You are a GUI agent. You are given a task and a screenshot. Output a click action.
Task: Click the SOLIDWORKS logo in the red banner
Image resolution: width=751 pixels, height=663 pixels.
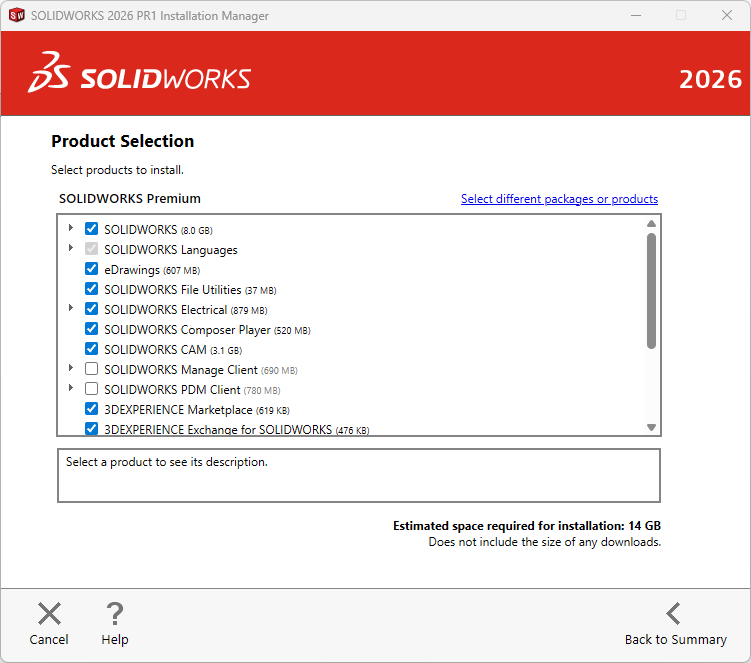(x=140, y=79)
